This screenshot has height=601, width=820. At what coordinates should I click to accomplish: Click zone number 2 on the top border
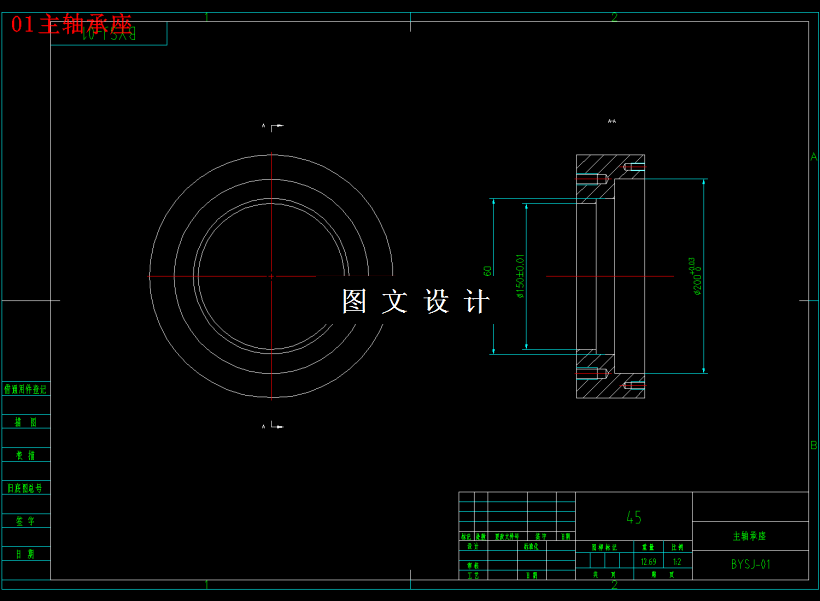point(614,17)
